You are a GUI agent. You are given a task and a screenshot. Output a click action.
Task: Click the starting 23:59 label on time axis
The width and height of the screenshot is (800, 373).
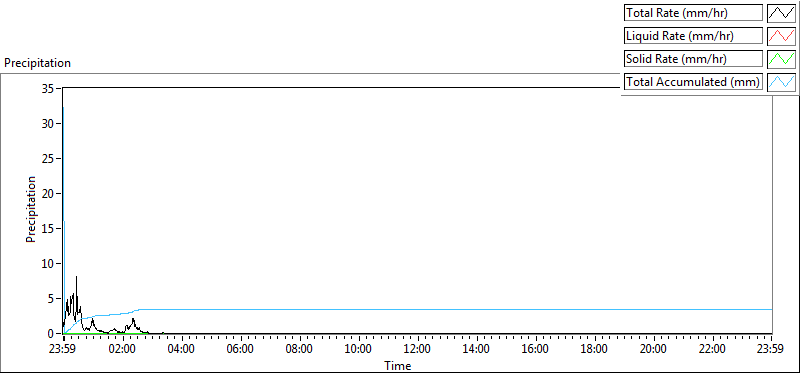[63, 350]
